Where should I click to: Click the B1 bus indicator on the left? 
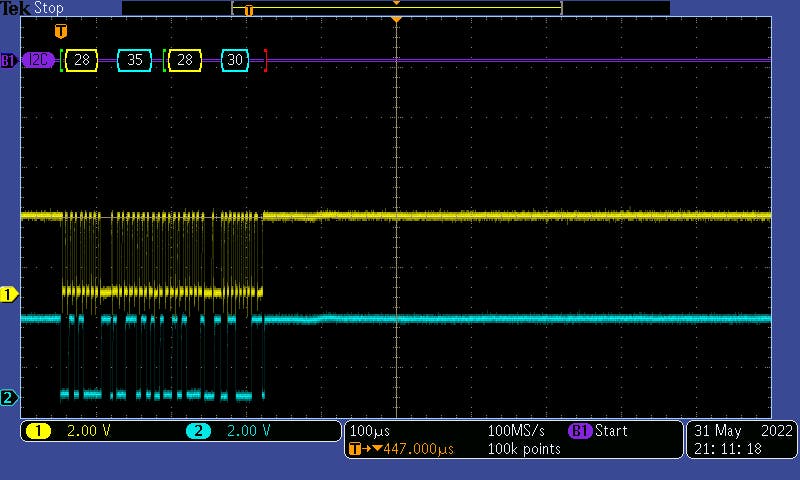(x=8, y=60)
